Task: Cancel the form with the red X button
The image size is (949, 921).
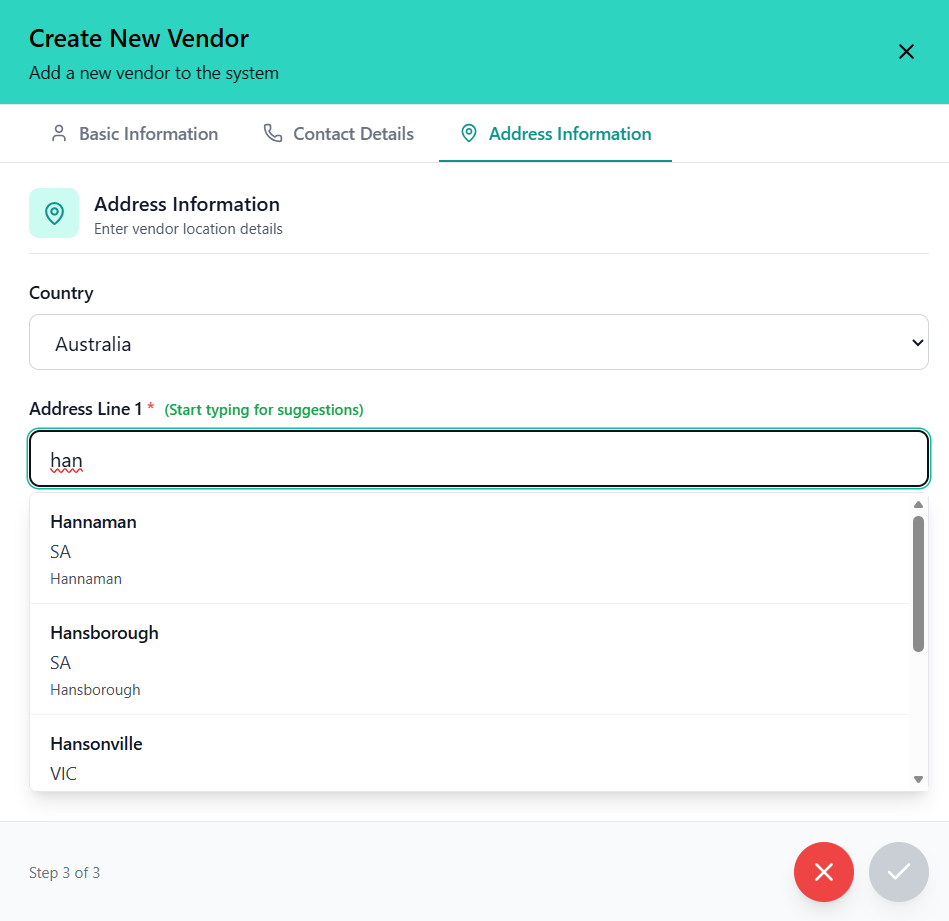Action: click(823, 872)
